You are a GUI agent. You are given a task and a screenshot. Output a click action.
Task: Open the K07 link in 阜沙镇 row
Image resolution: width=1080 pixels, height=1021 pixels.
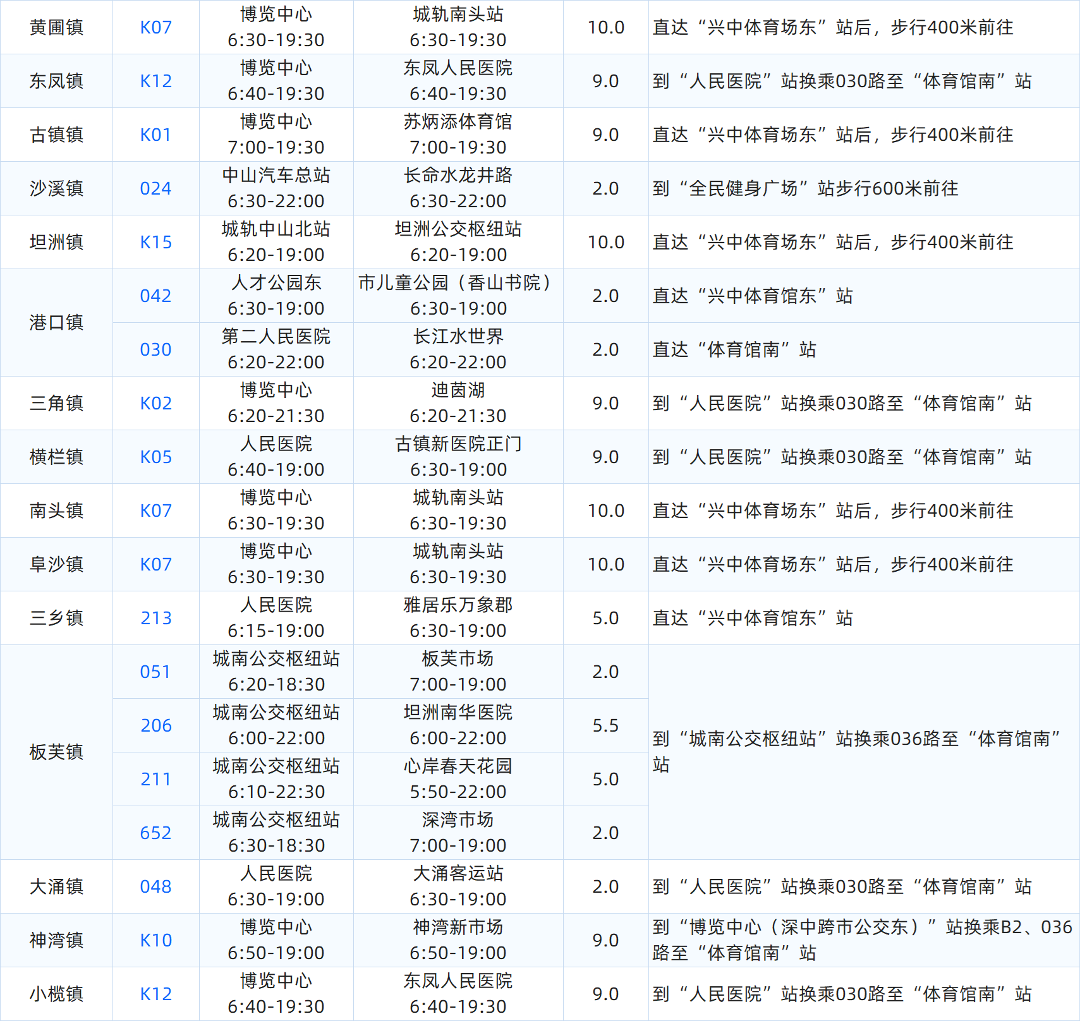coord(156,565)
